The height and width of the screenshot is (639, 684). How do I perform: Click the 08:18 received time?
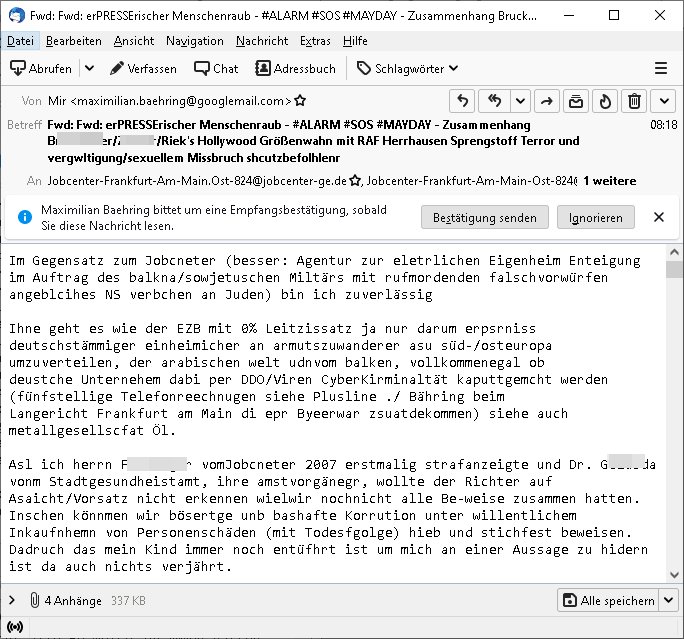(663, 125)
